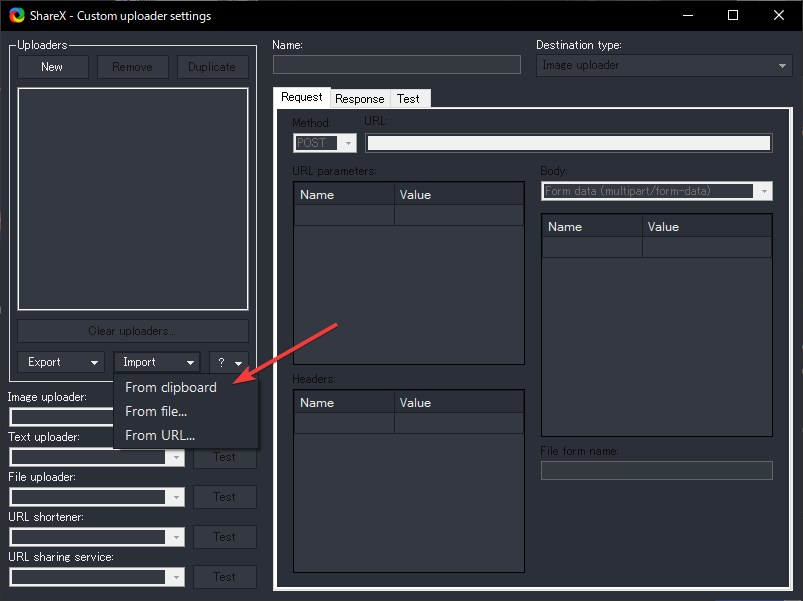Open the URL sharing service dropdown
This screenshot has width=803, height=601.
97,577
